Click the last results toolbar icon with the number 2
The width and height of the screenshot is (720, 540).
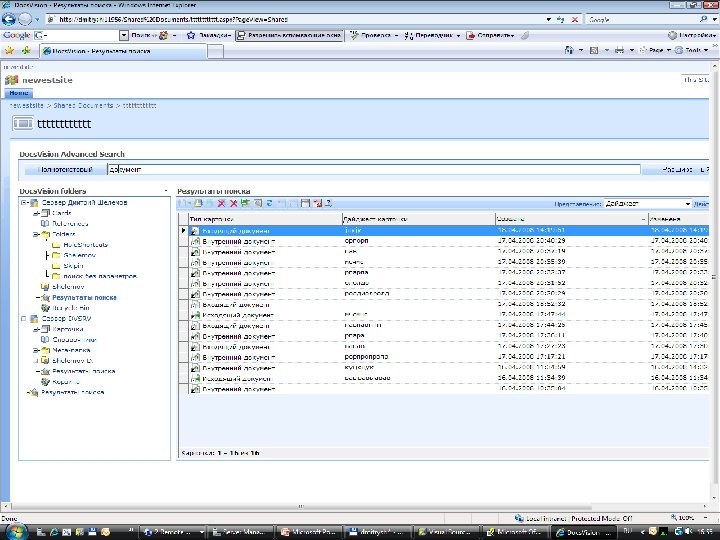(x=329, y=203)
